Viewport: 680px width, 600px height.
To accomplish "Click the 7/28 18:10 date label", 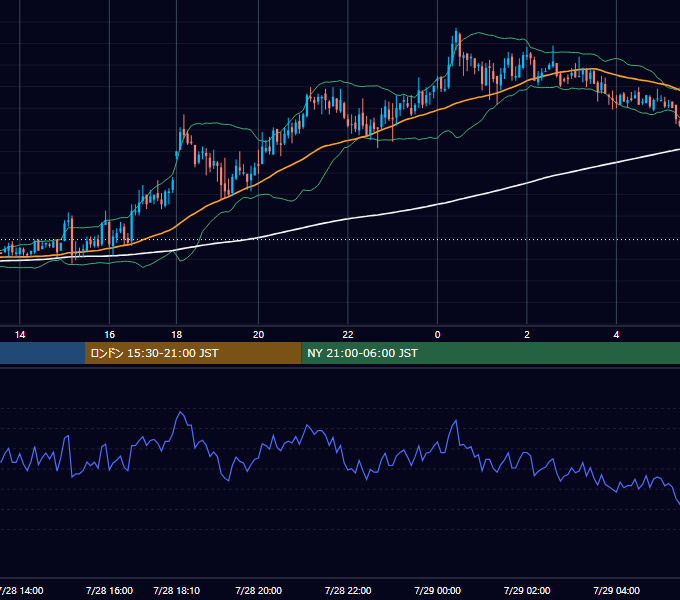I will pyautogui.click(x=177, y=590).
